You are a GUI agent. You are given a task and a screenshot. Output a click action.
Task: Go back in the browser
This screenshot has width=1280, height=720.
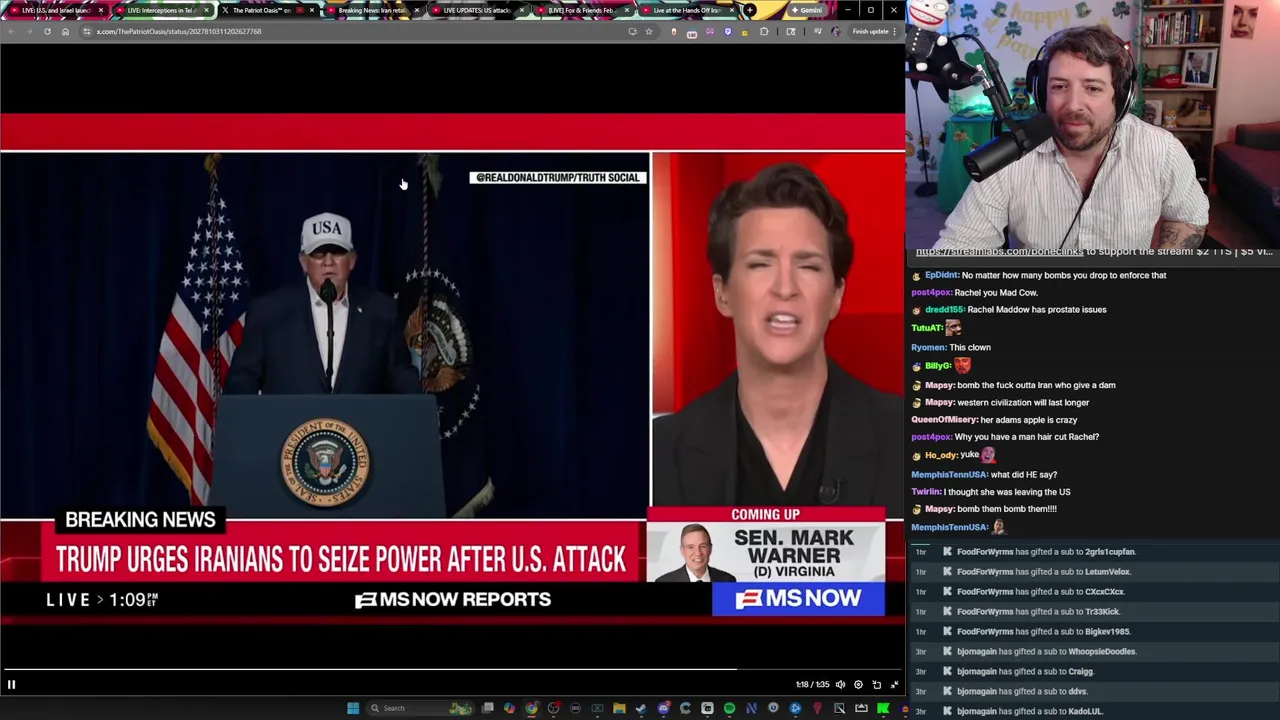10,31
